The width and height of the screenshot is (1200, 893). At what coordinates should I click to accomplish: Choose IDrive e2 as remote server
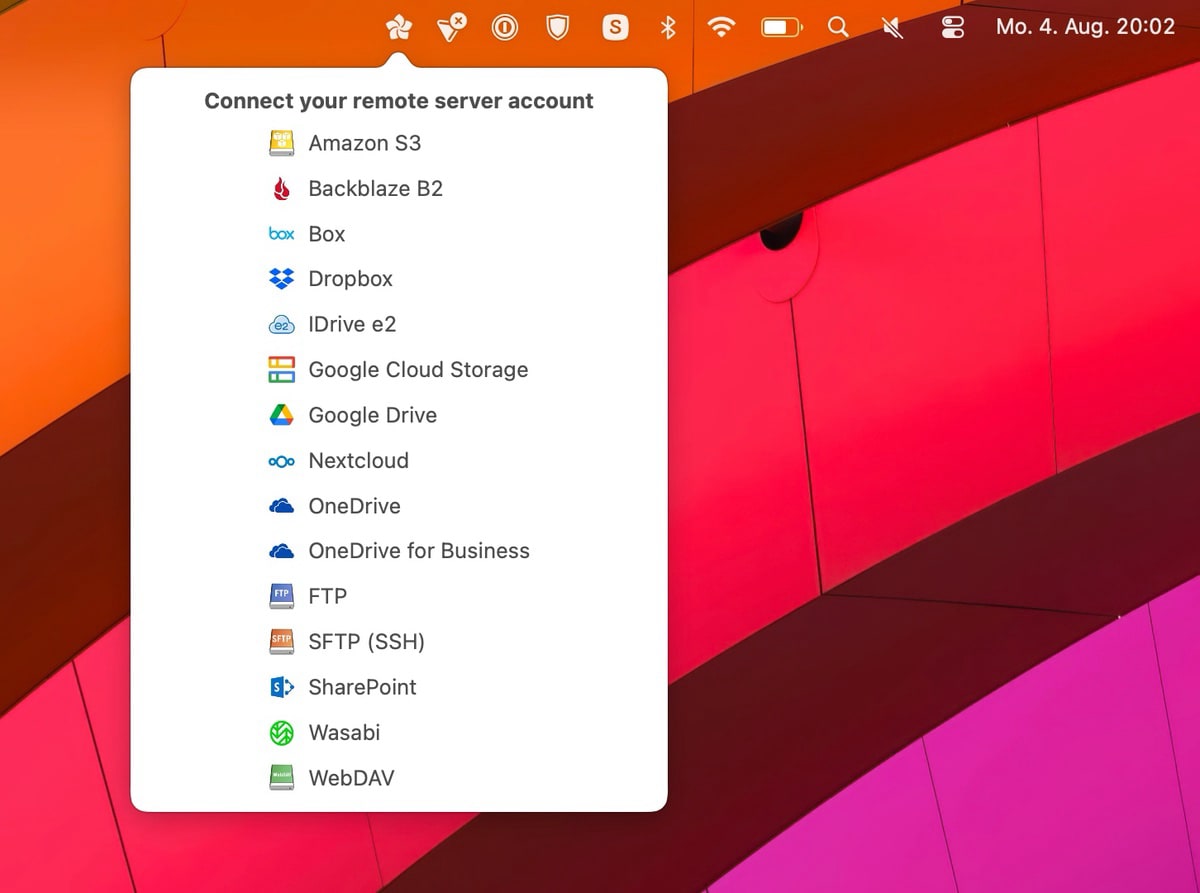352,324
